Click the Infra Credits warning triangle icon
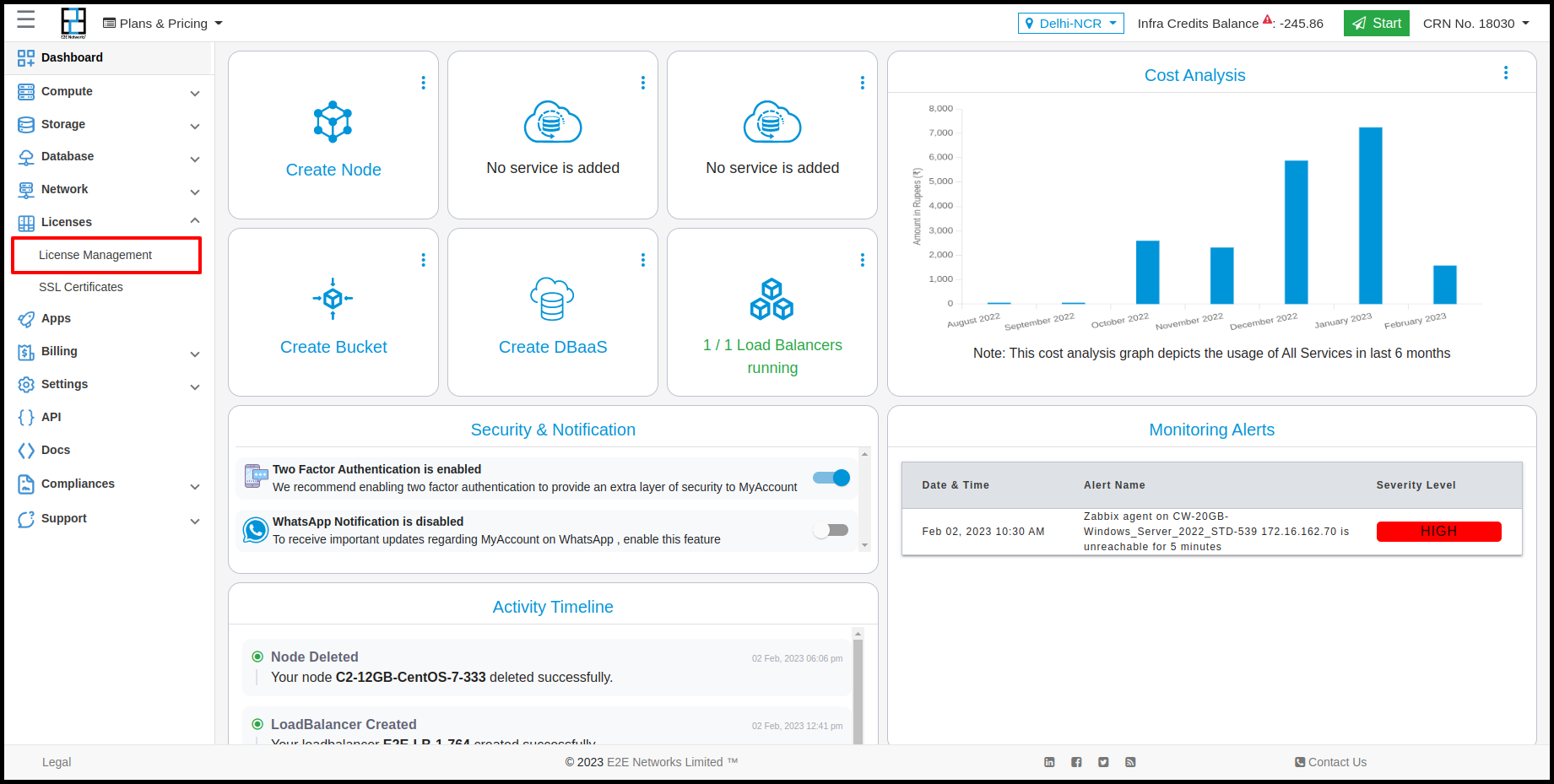Screen dimensions: 1554x784 point(1267,19)
